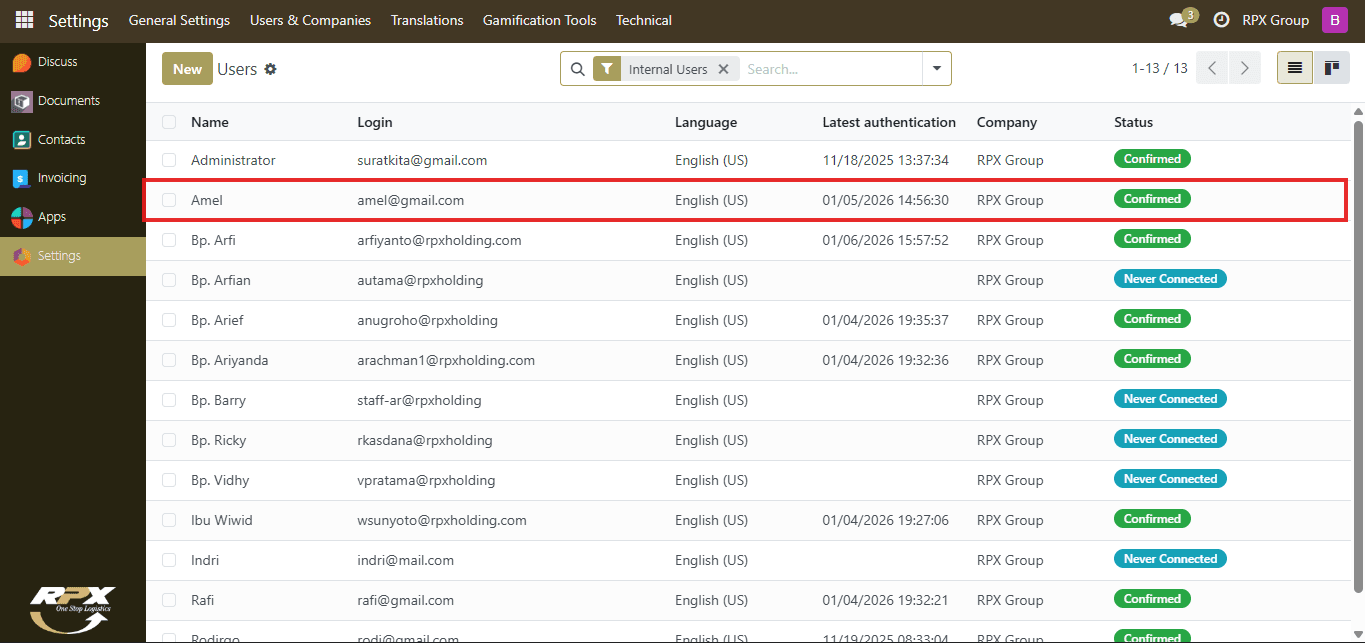Click 01/04/2026 19:32:36 authentication cell
This screenshot has height=643, width=1365.
pyautogui.click(x=886, y=360)
